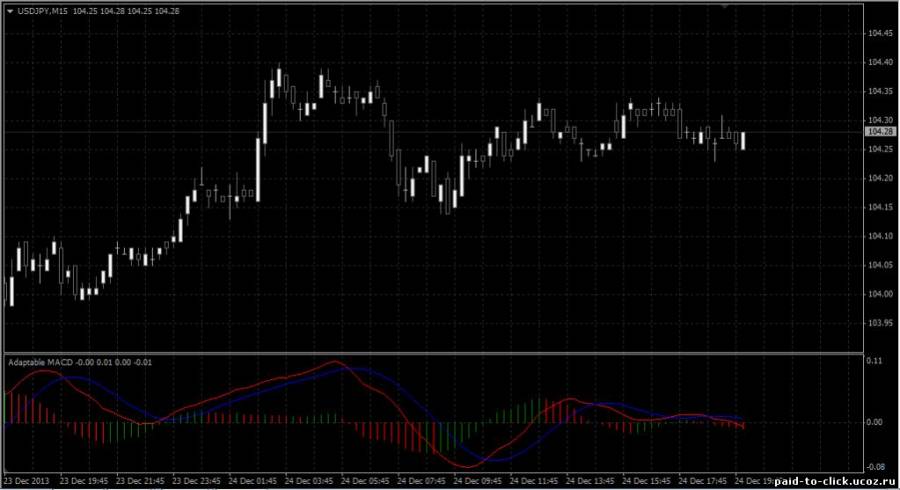Click the 104.00 level on the price scale
900x490 pixels.
(880, 294)
